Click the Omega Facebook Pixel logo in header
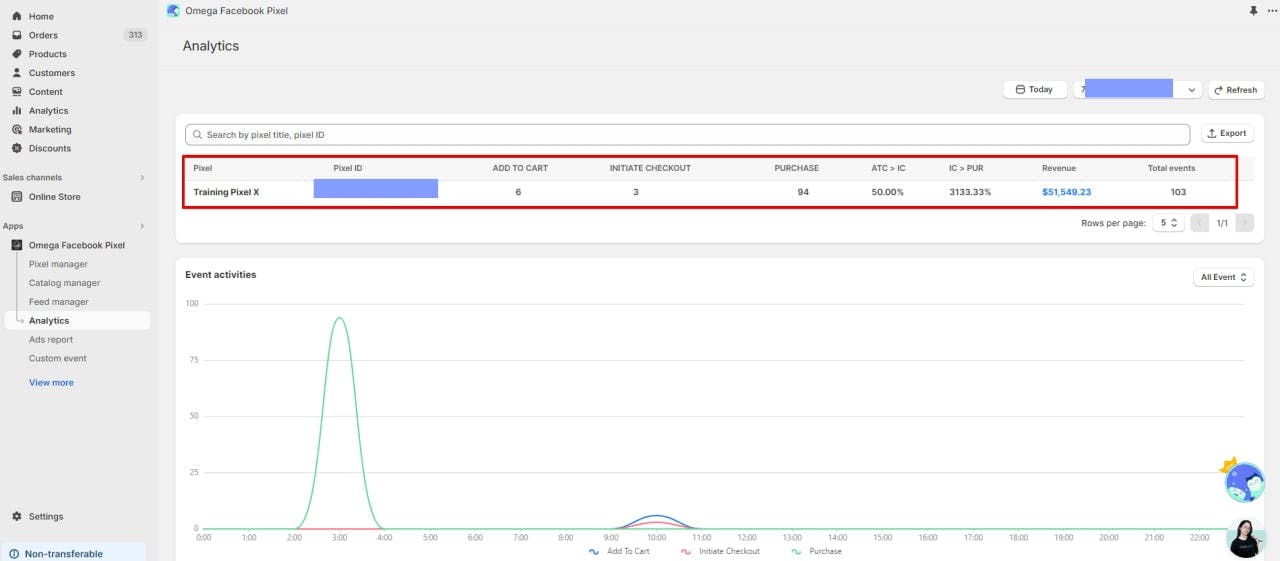The image size is (1280, 561). pos(174,10)
